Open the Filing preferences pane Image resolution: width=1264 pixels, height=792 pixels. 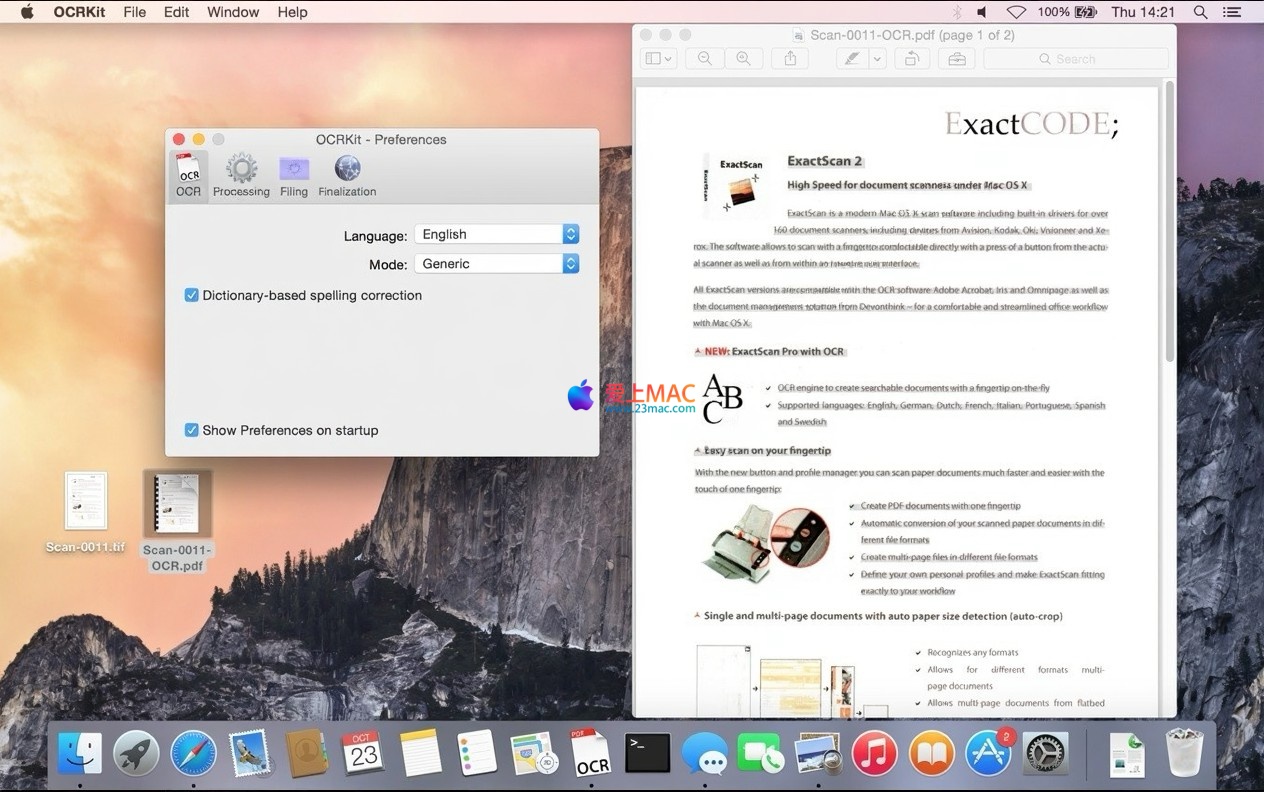pos(294,175)
